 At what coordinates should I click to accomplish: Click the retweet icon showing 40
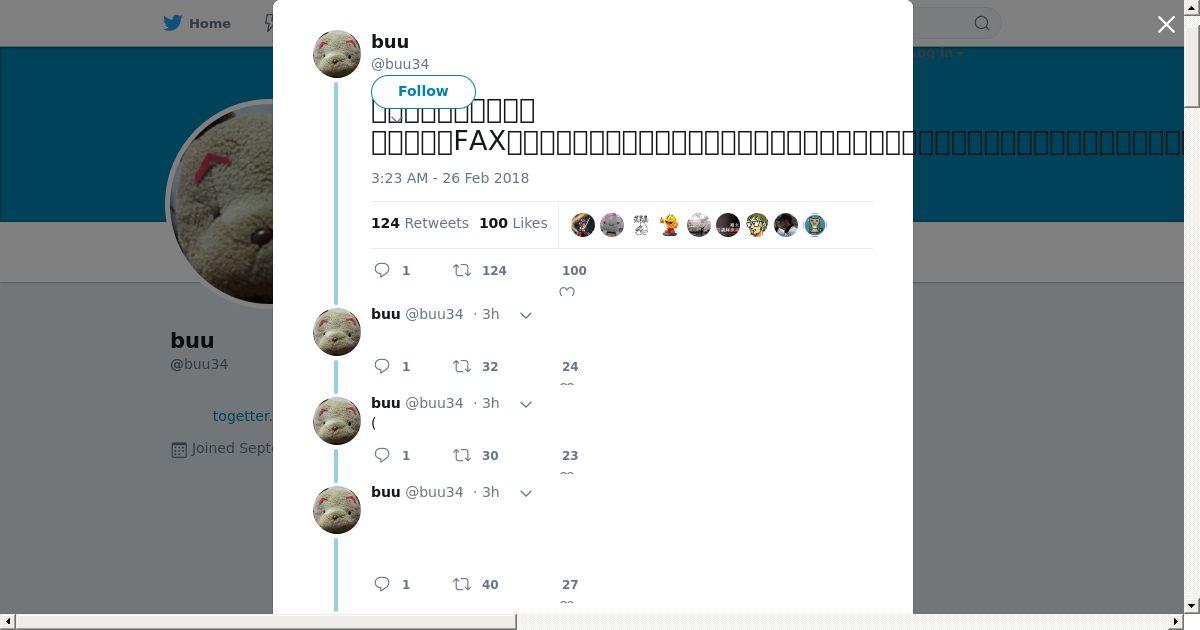click(462, 584)
